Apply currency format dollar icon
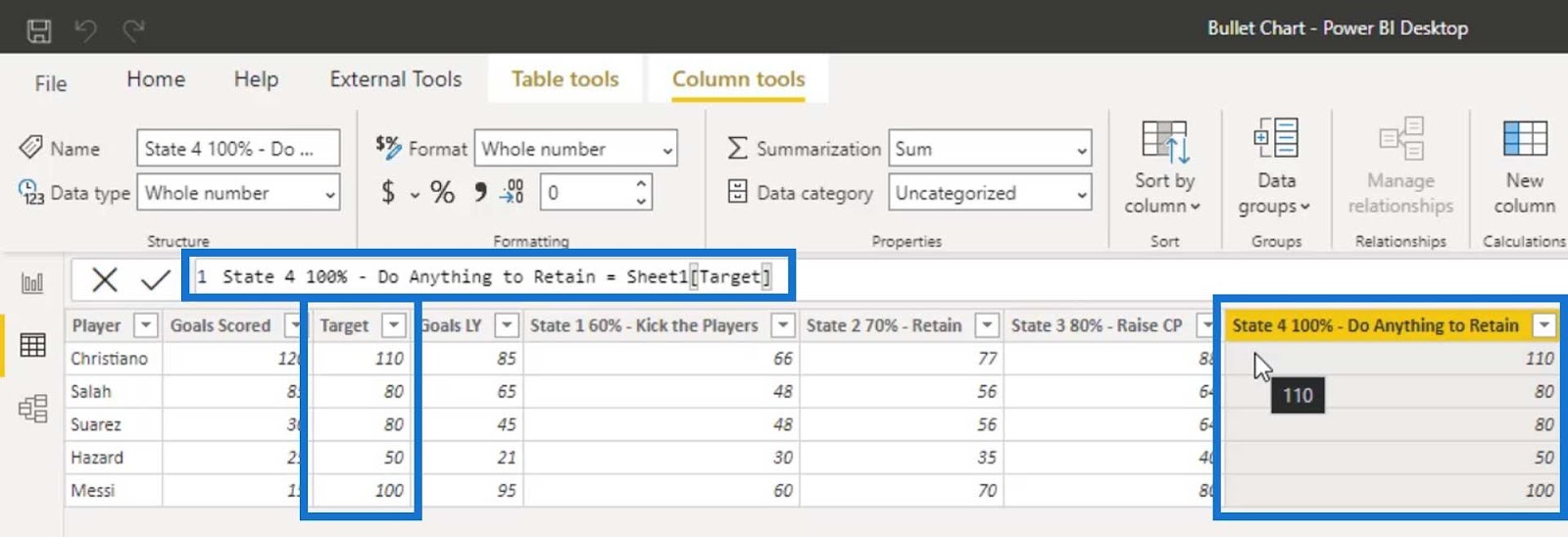The width and height of the screenshot is (1568, 537). pyautogui.click(x=389, y=192)
